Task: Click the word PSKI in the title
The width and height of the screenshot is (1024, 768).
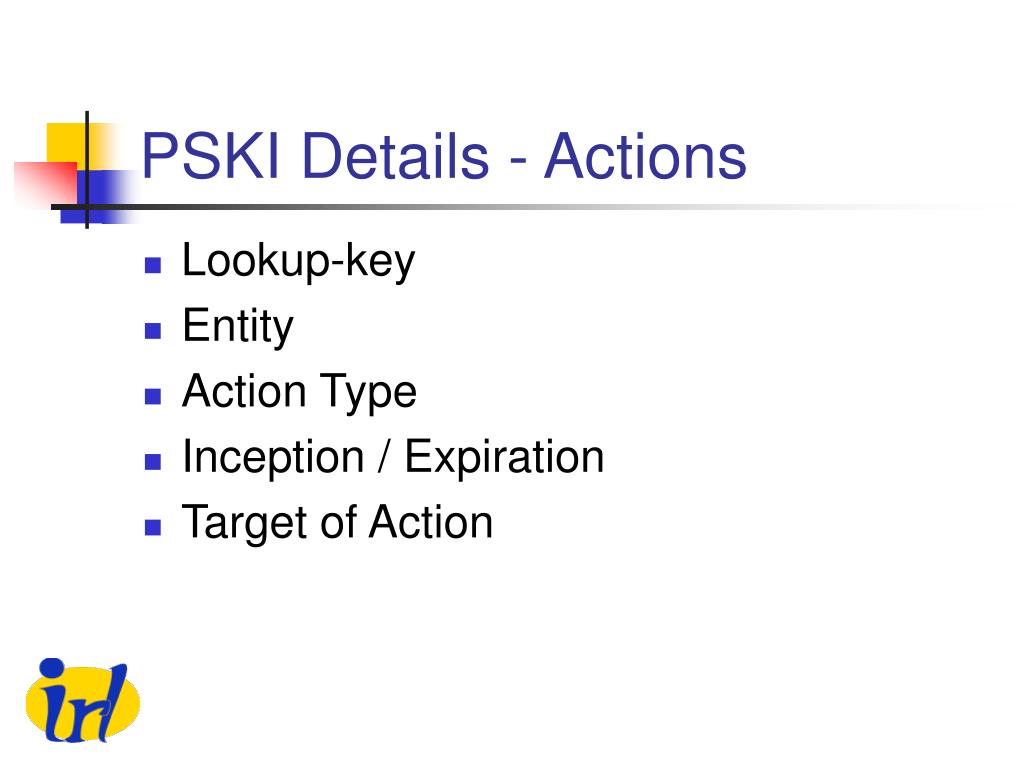Action: tap(211, 156)
